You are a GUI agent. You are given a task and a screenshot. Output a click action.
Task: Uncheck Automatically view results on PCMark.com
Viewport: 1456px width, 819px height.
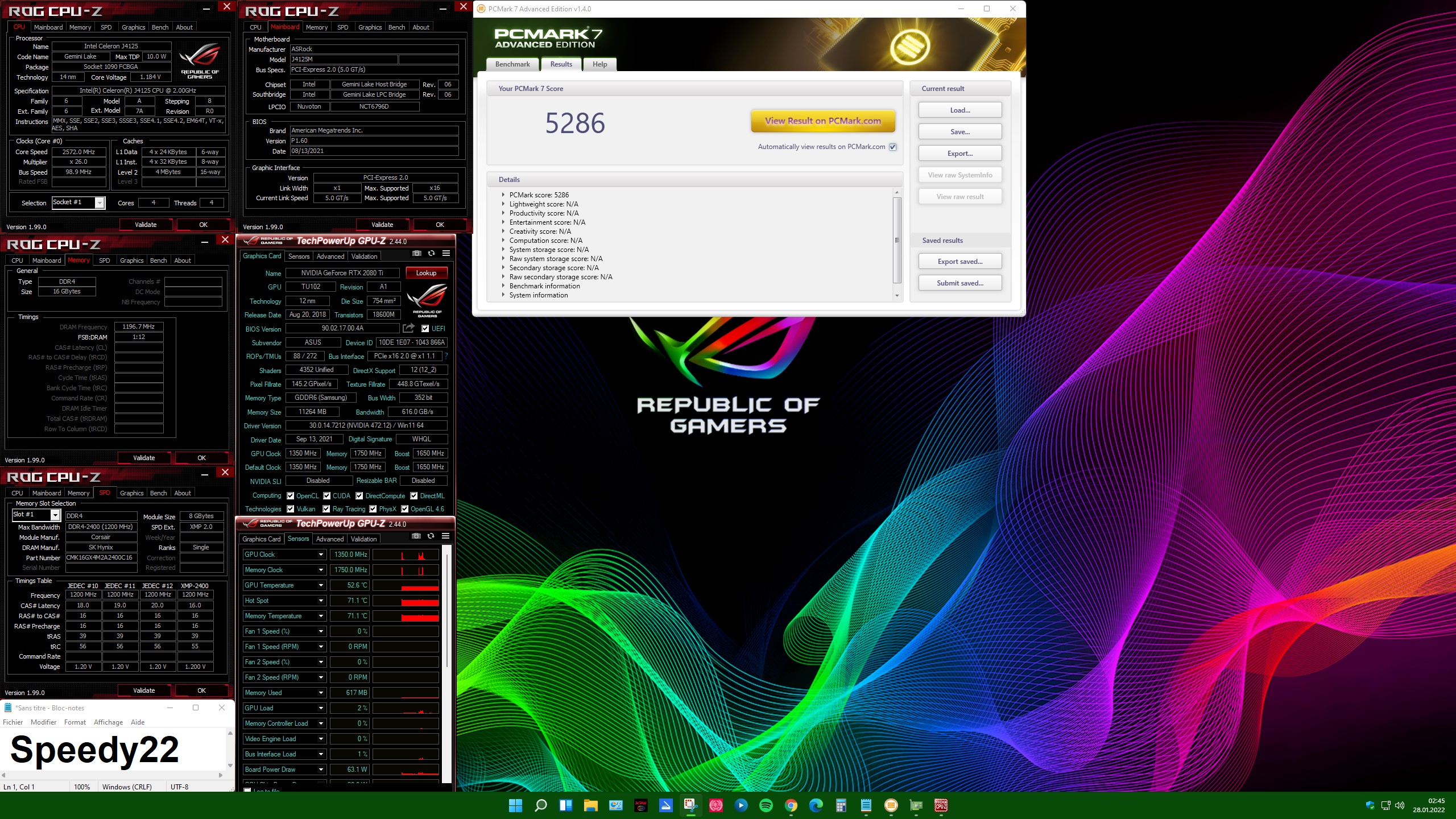pos(893,147)
